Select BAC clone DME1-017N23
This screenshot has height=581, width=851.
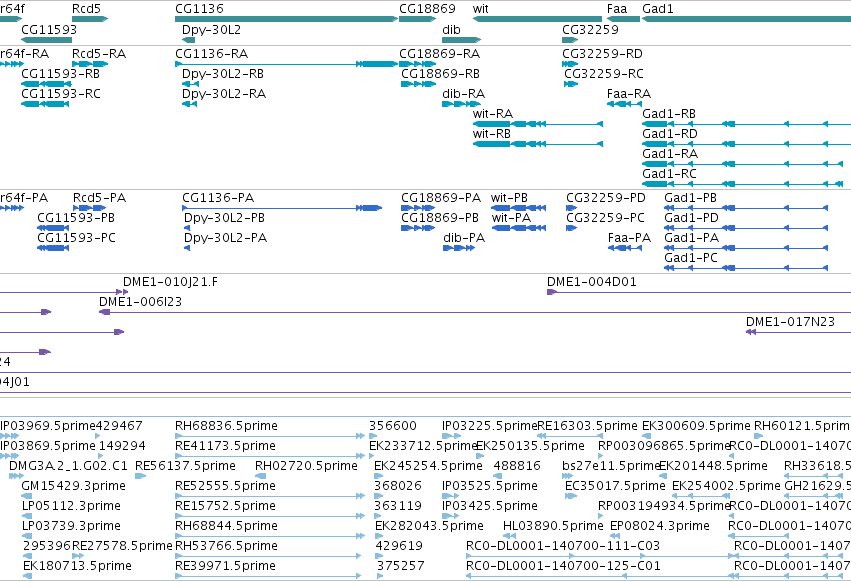798,332
